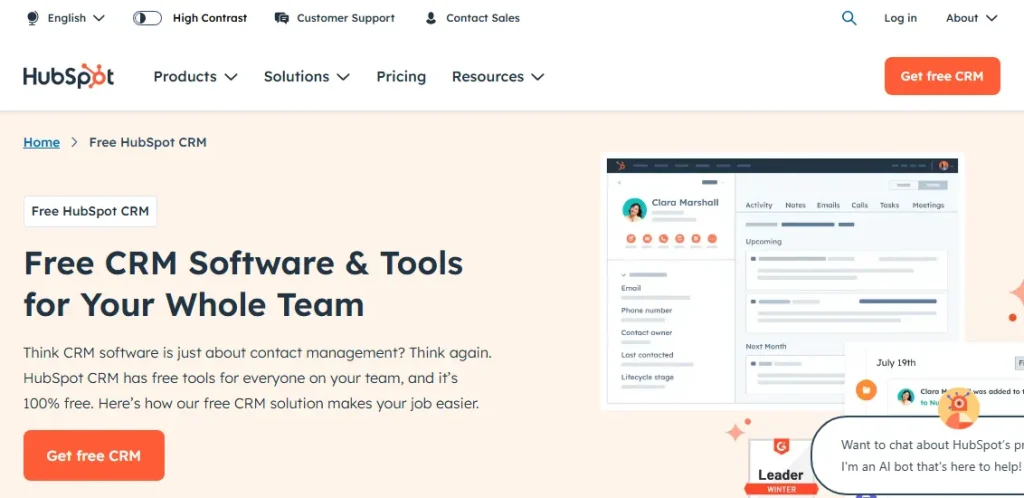Click the Last contacted label in preview
The width and height of the screenshot is (1024, 498).
tap(647, 355)
